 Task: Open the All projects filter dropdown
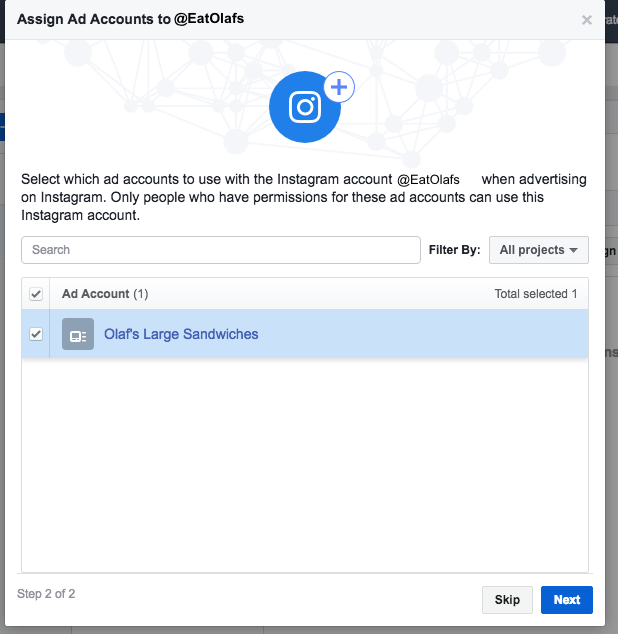point(538,250)
